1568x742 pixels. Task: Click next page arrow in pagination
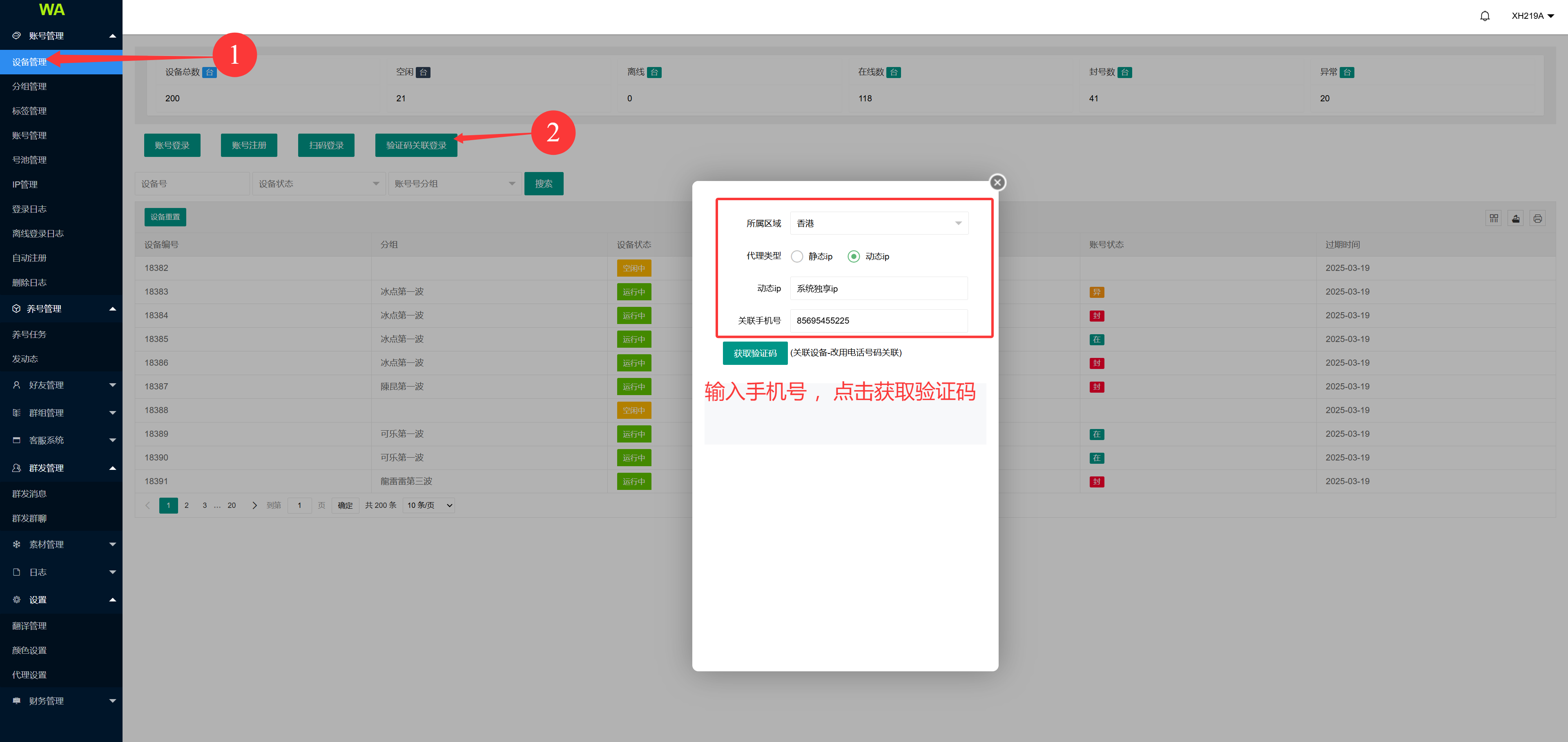pyautogui.click(x=254, y=505)
